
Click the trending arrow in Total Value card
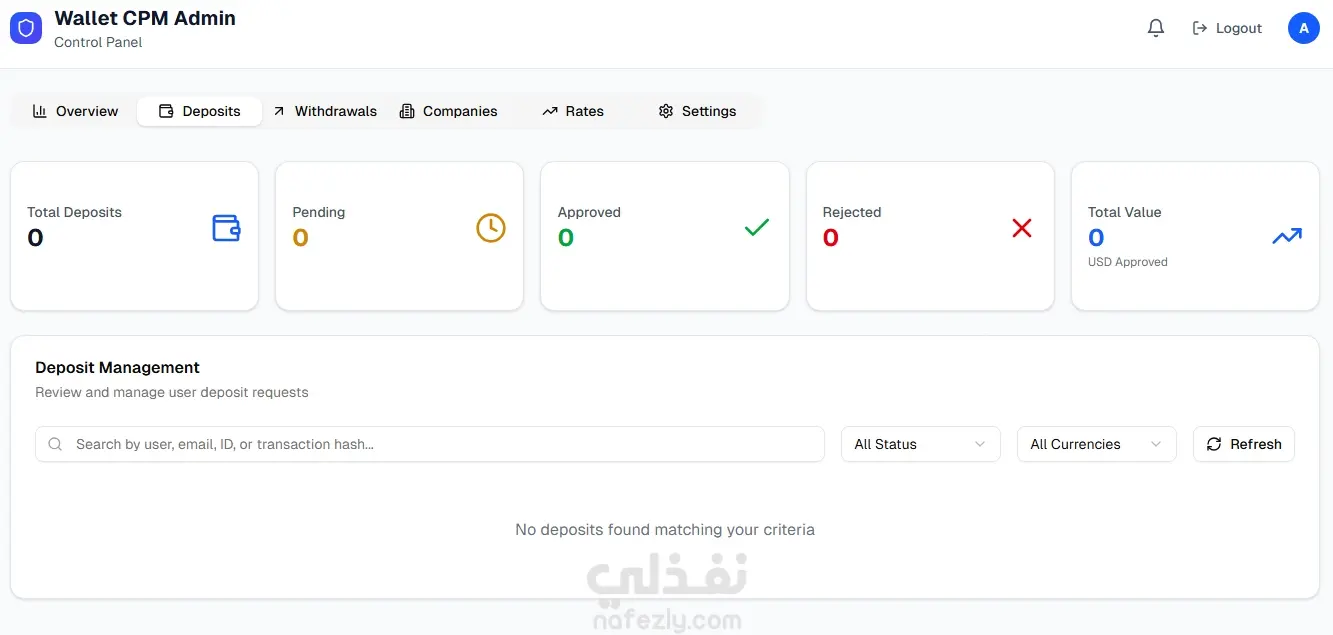click(x=1287, y=236)
